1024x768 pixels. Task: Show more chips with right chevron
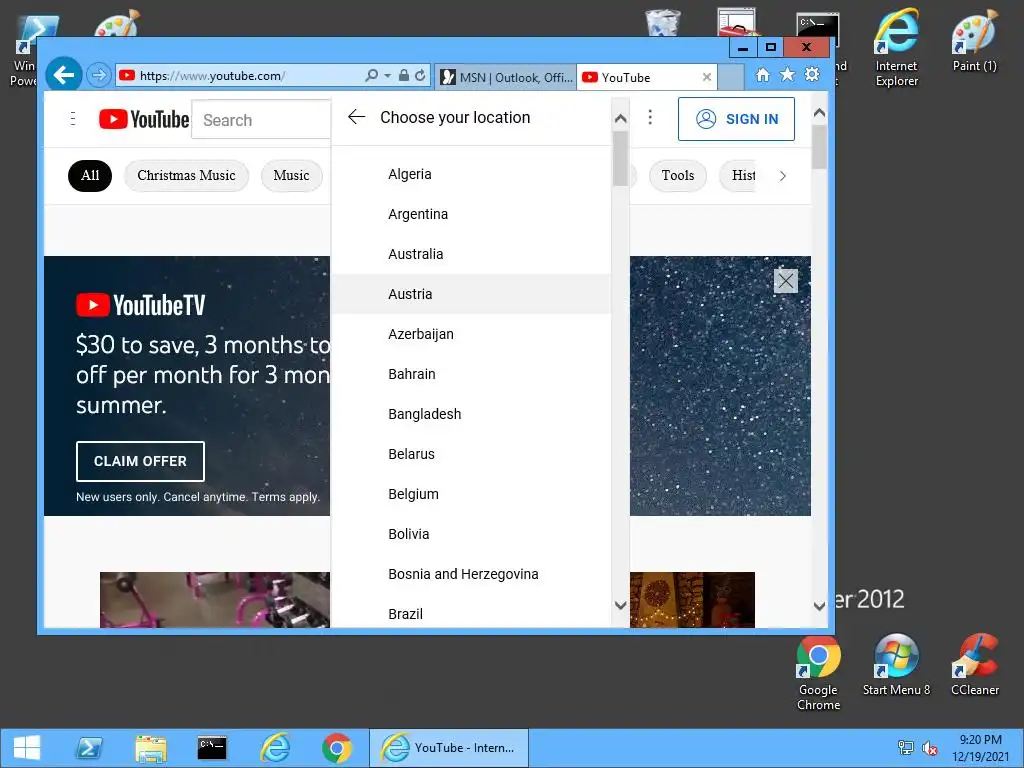pos(782,176)
